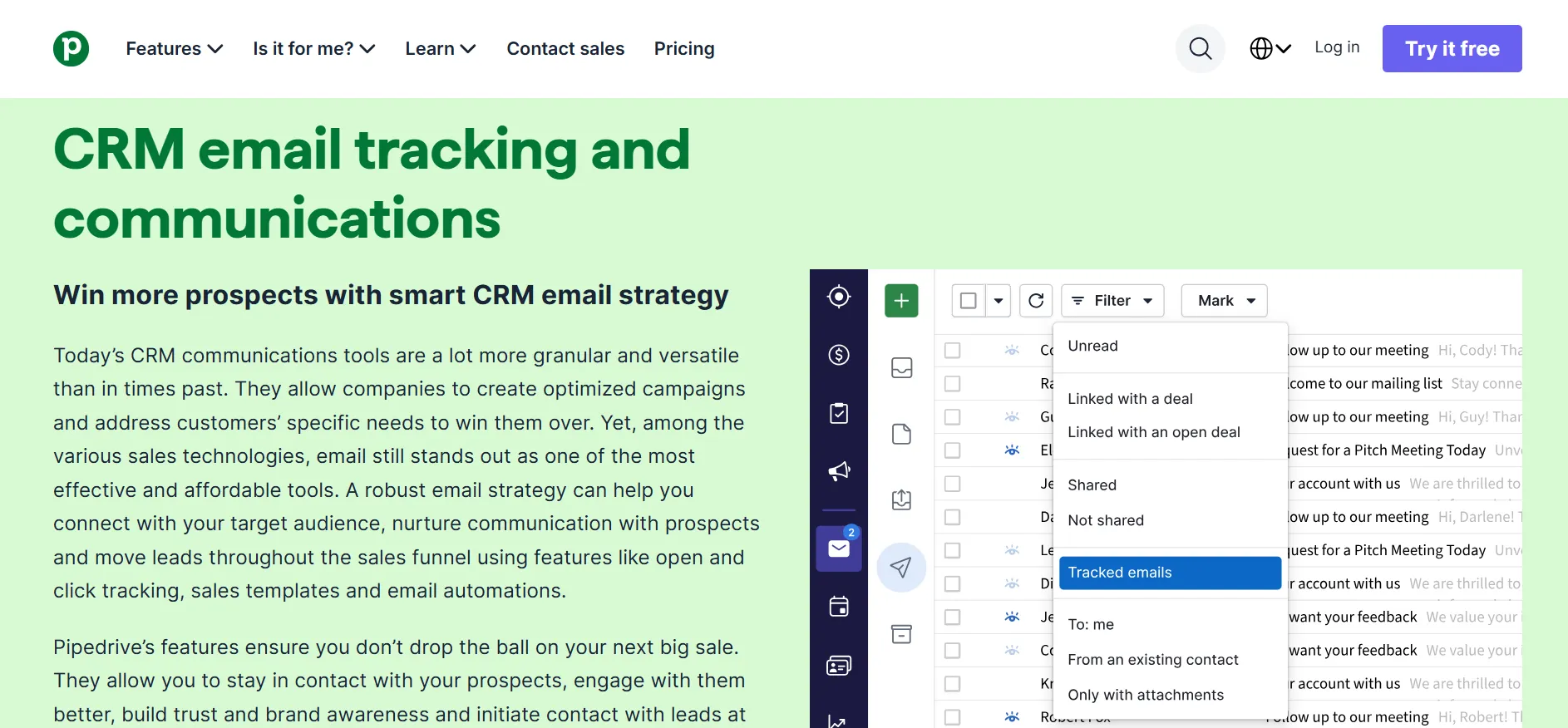This screenshot has height=728, width=1568.
Task: Check the box for Cody's follow-up email row
Action: 953,351
